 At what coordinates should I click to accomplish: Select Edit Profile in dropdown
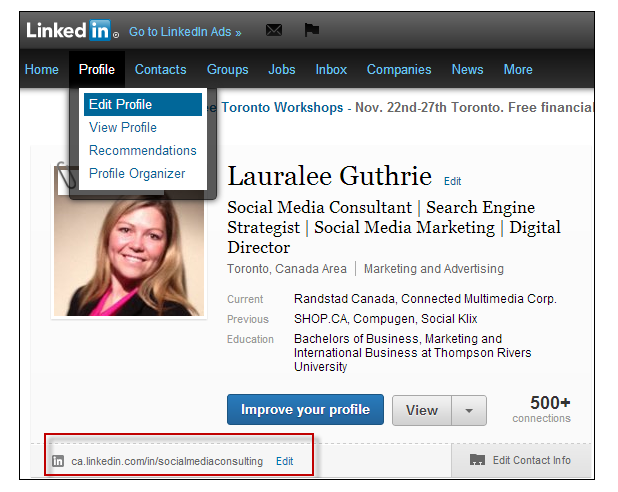pos(143,104)
